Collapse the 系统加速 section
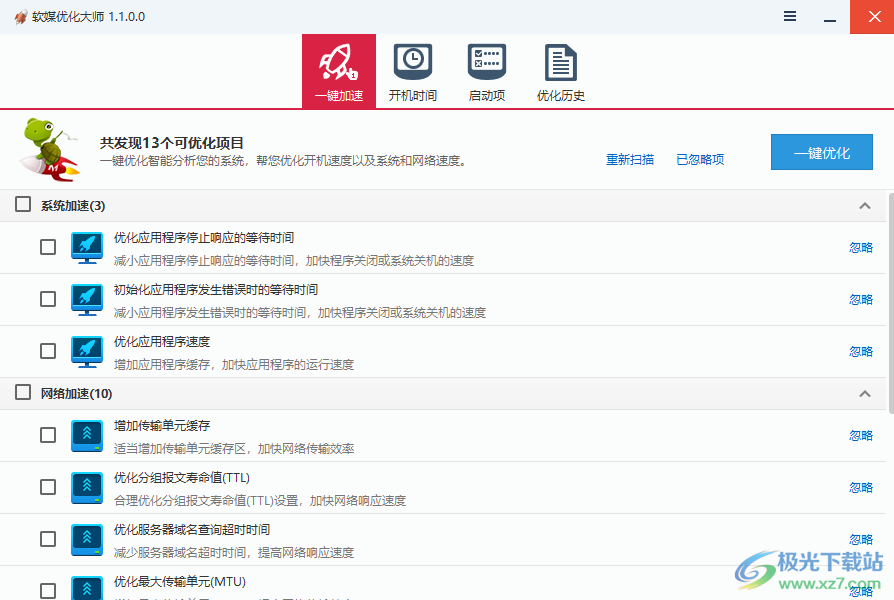This screenshot has height=600, width=894. pyautogui.click(x=864, y=204)
